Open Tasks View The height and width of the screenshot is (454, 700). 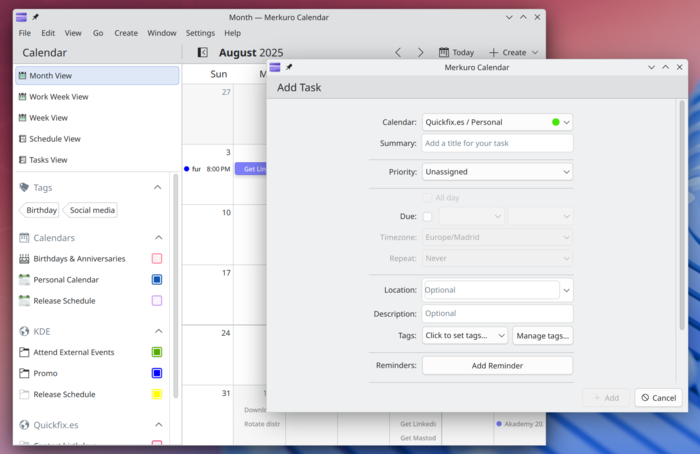point(97,160)
